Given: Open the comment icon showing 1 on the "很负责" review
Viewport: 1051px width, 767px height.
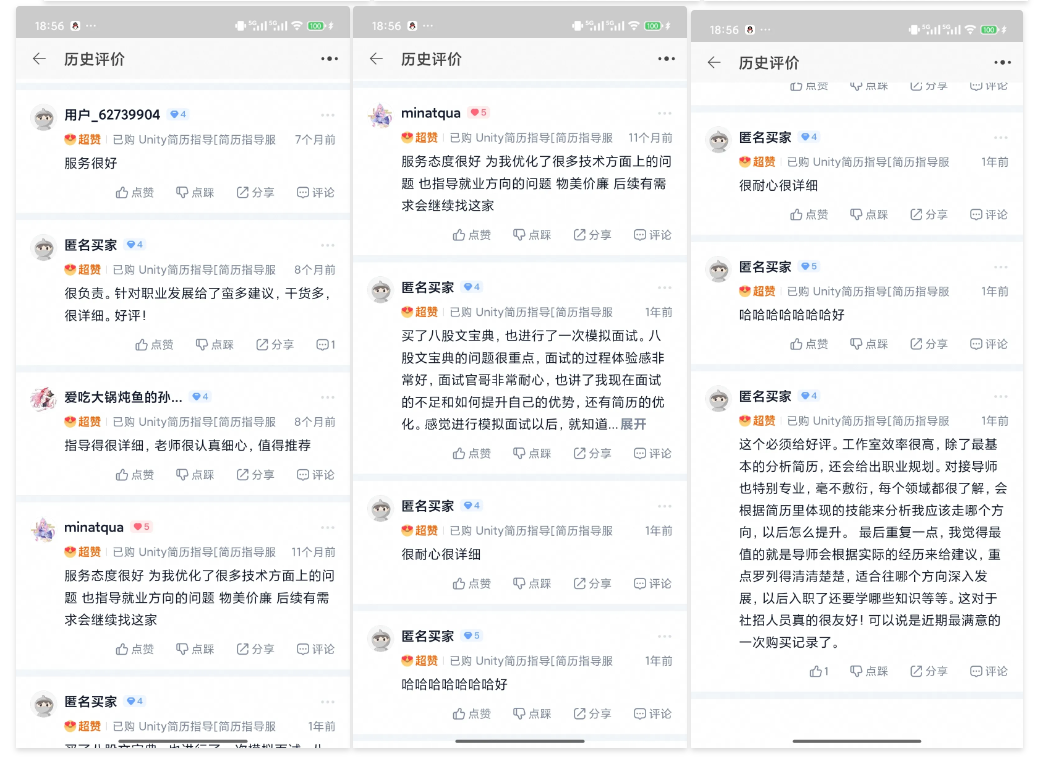Looking at the screenshot, I should 325,345.
